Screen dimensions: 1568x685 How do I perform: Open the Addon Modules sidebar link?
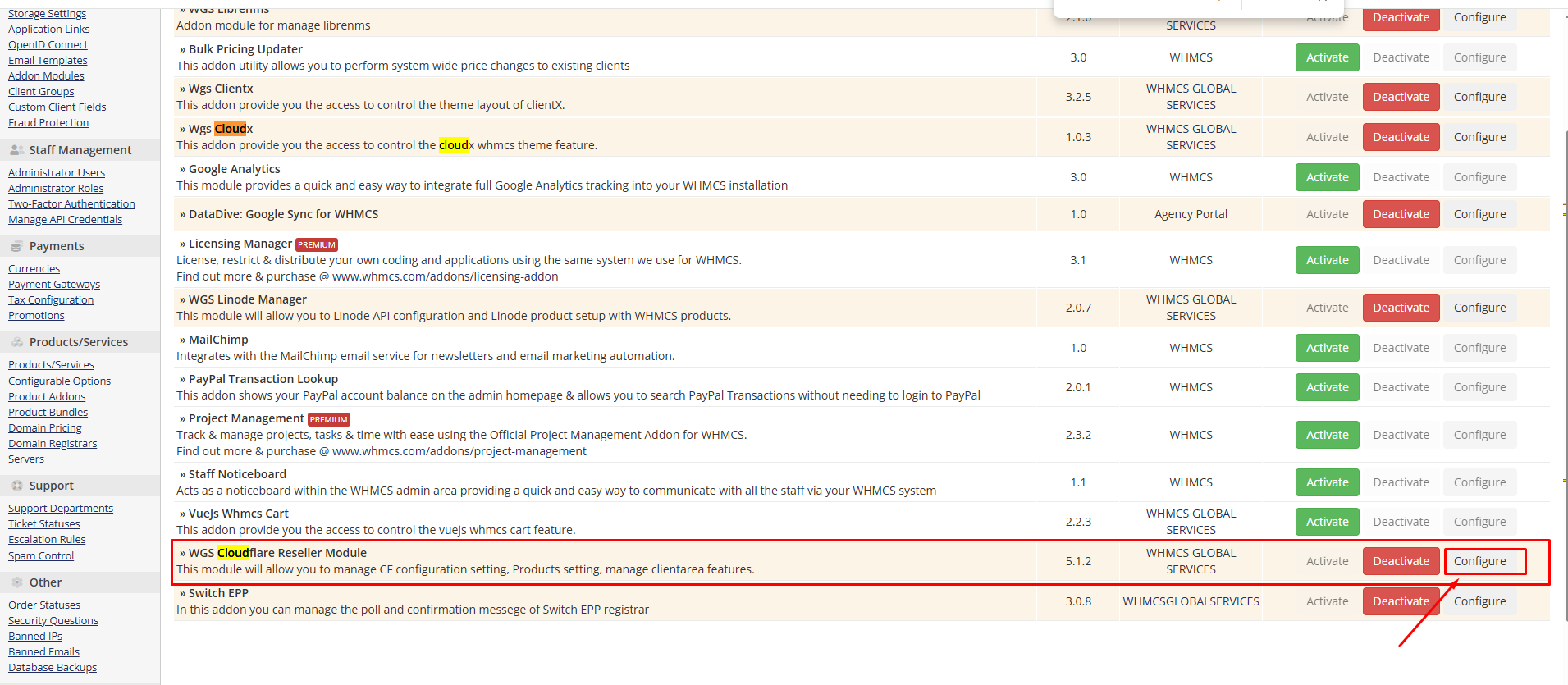(46, 76)
